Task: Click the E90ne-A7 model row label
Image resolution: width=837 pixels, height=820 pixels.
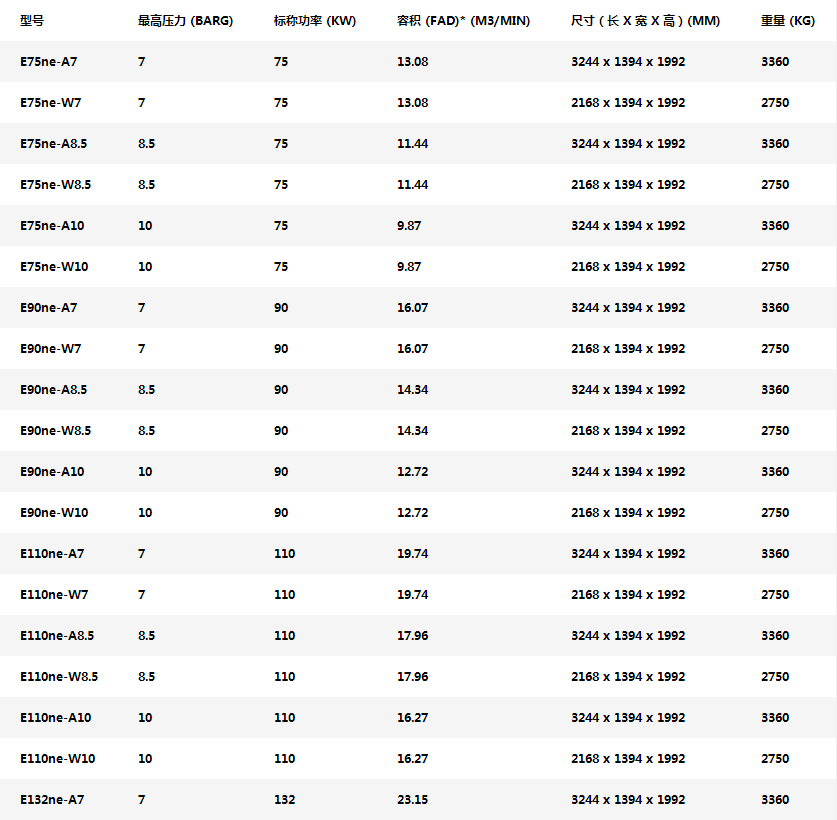Action: coord(48,308)
